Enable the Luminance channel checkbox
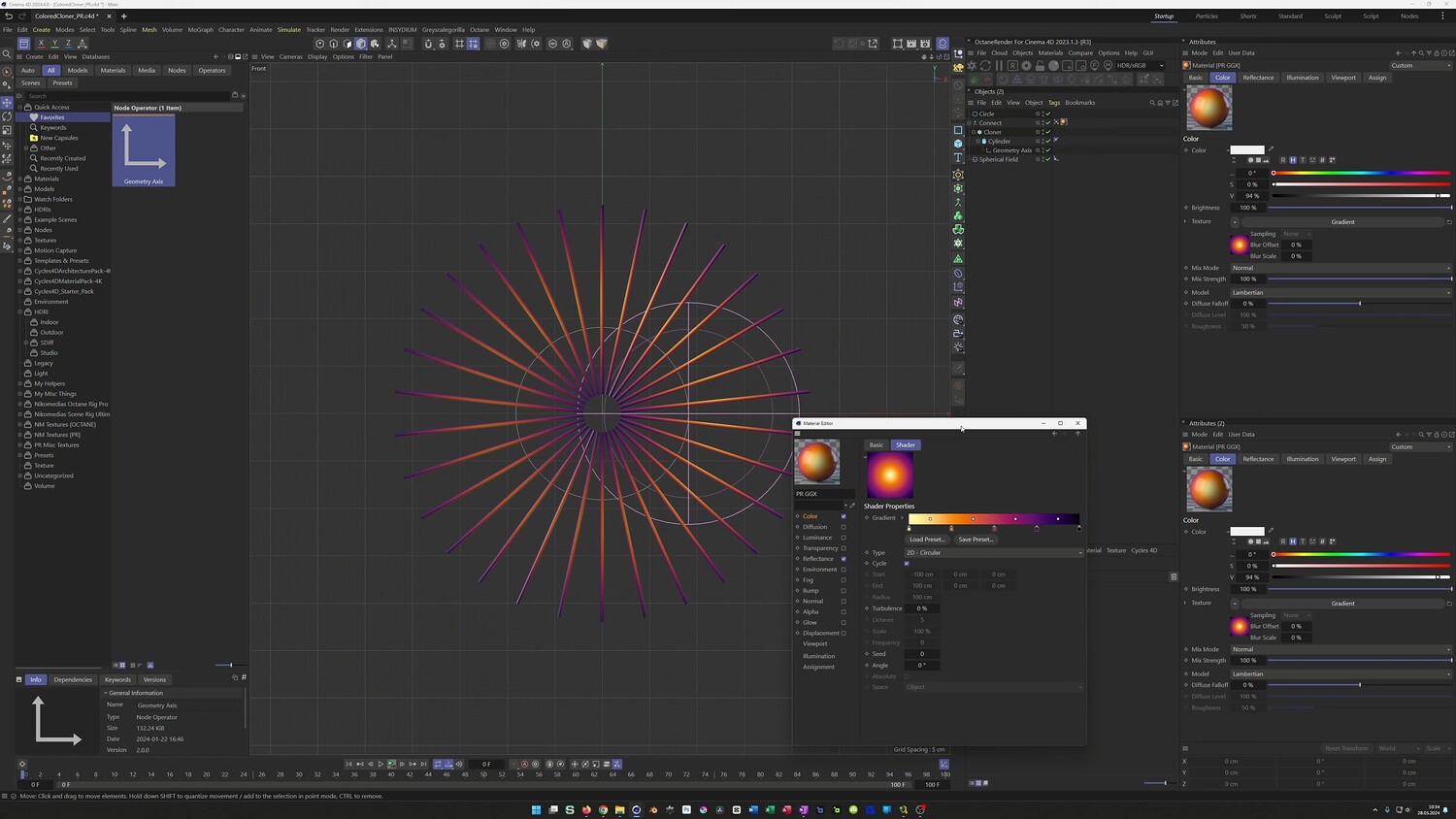The height and width of the screenshot is (819, 1456). tap(844, 538)
